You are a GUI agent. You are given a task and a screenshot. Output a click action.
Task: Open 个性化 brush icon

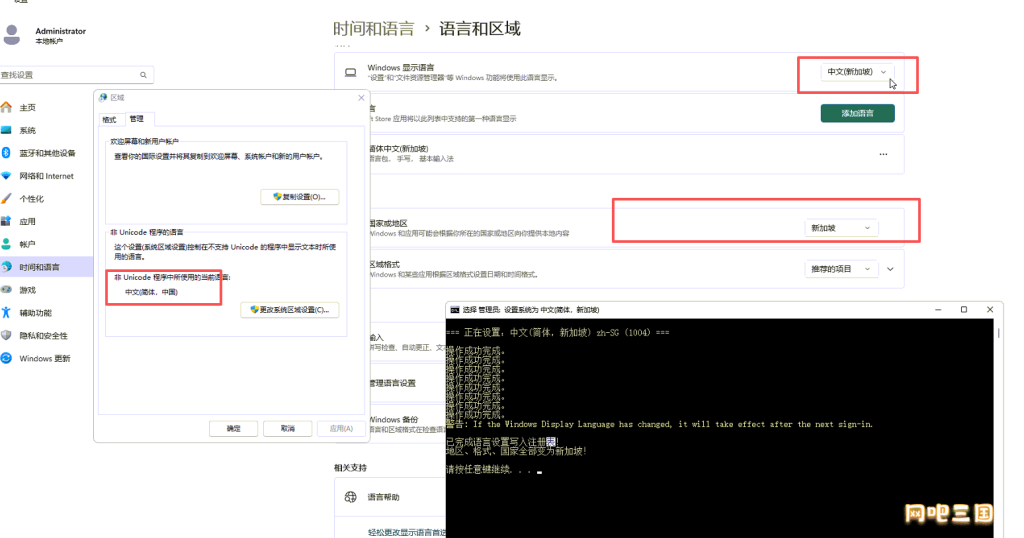pos(7,198)
